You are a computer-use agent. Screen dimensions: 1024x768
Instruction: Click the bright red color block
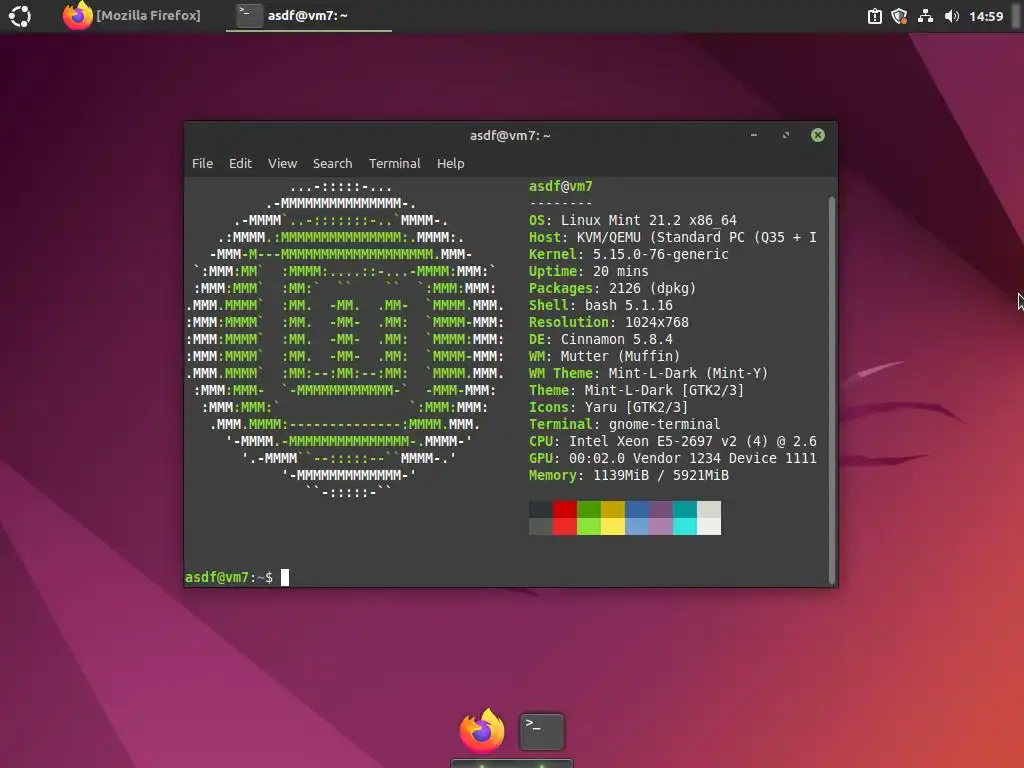[564, 526]
